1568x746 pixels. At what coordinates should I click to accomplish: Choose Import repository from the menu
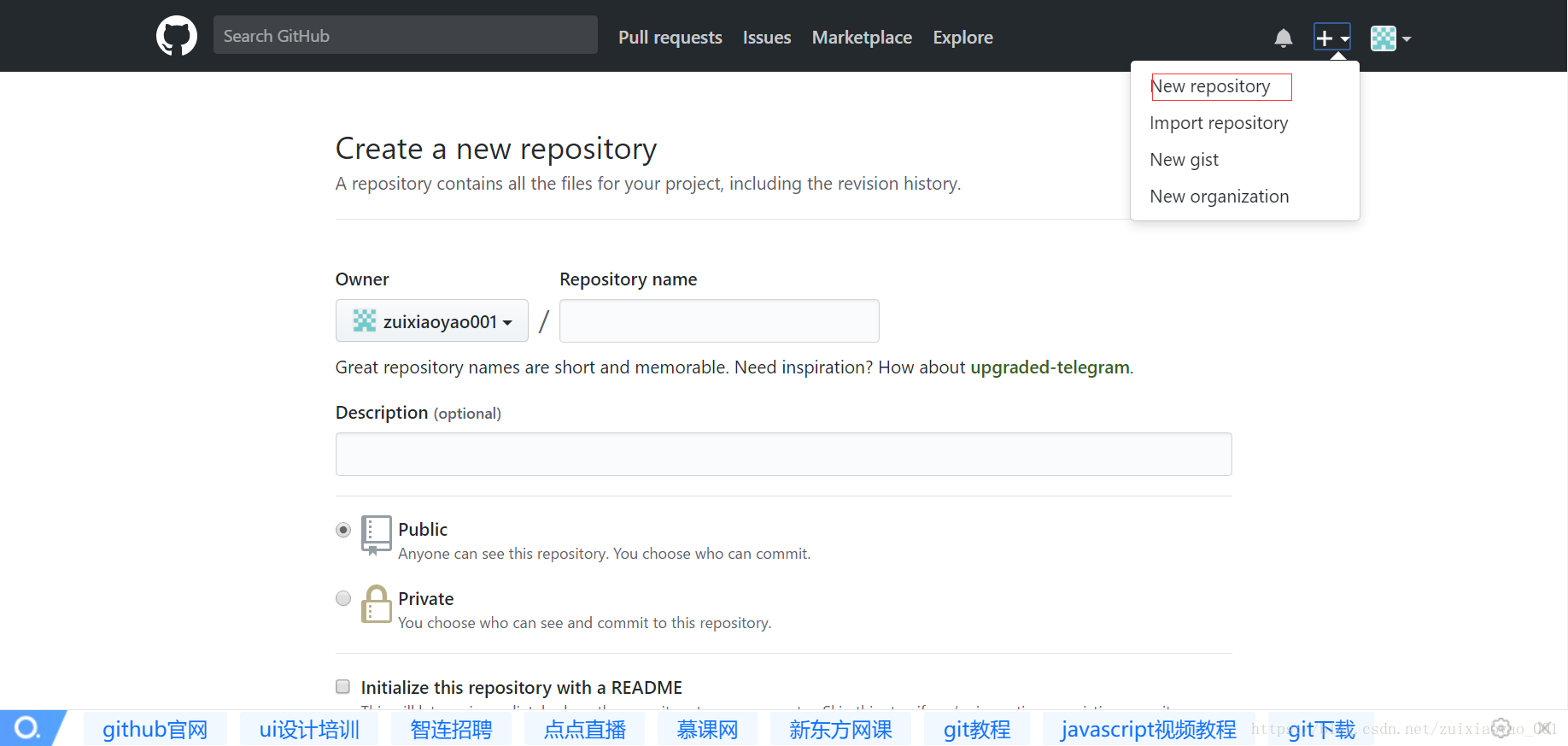pyautogui.click(x=1219, y=123)
